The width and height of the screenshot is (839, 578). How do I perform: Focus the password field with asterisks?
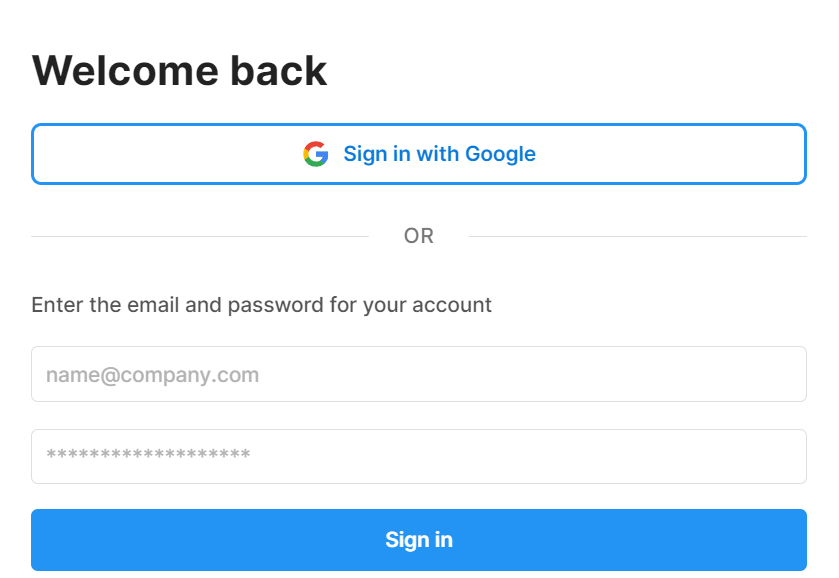point(418,456)
